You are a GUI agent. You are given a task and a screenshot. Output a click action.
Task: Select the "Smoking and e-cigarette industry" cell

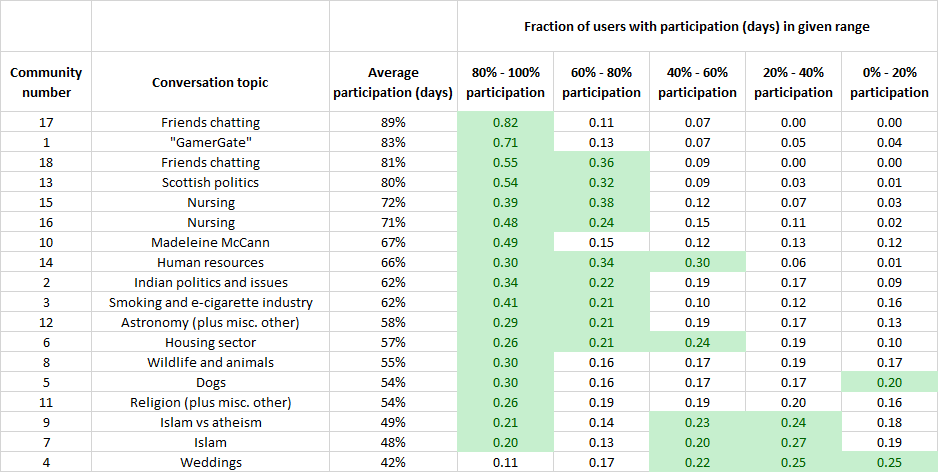[210, 302]
